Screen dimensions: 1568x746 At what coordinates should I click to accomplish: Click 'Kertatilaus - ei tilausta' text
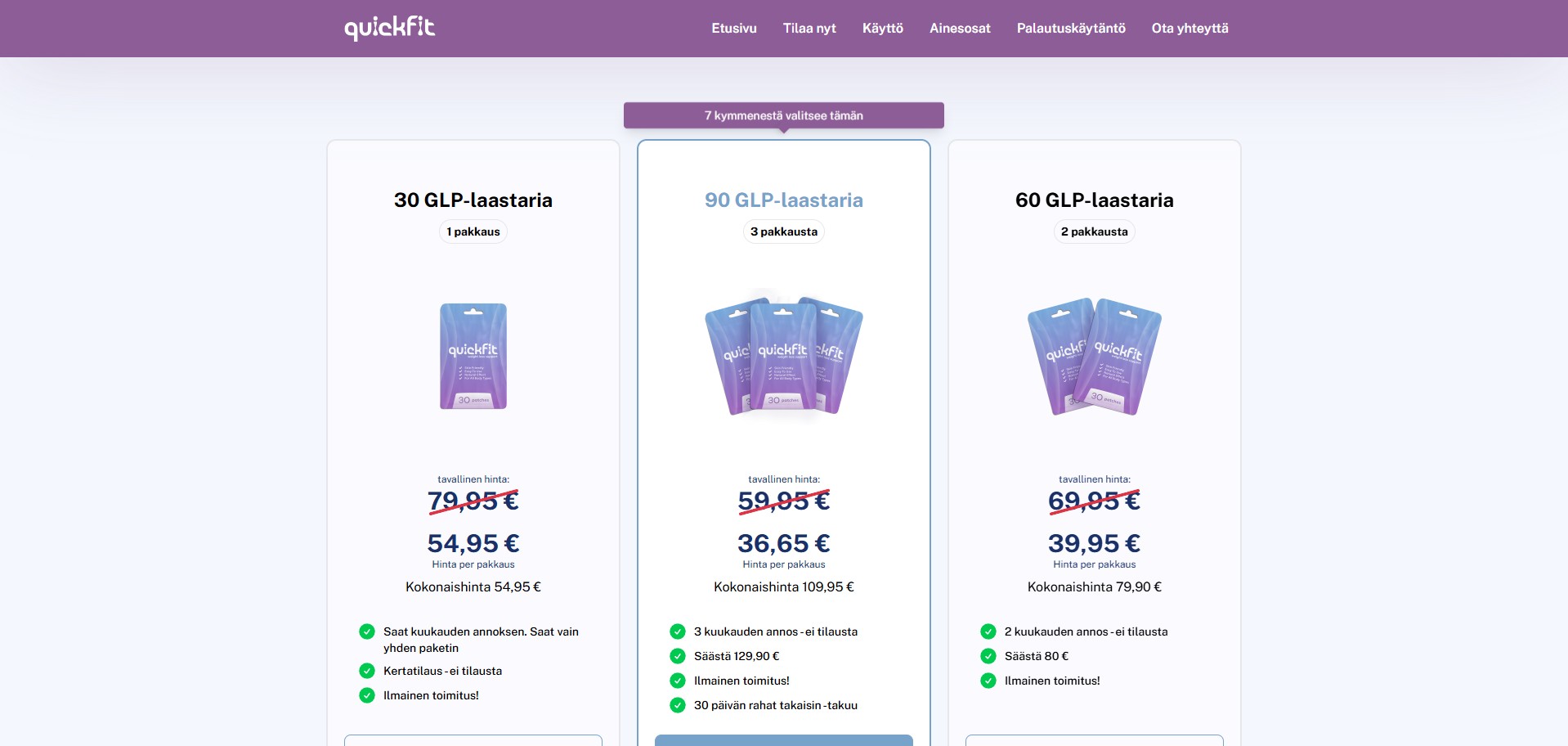click(x=443, y=671)
